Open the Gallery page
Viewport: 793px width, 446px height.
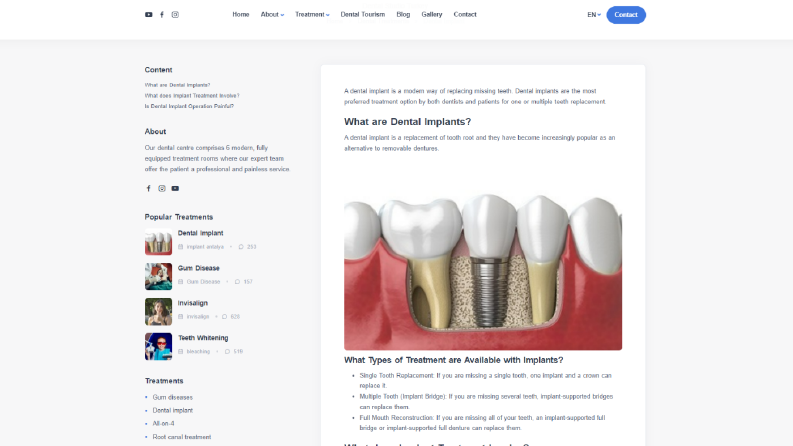tap(432, 15)
